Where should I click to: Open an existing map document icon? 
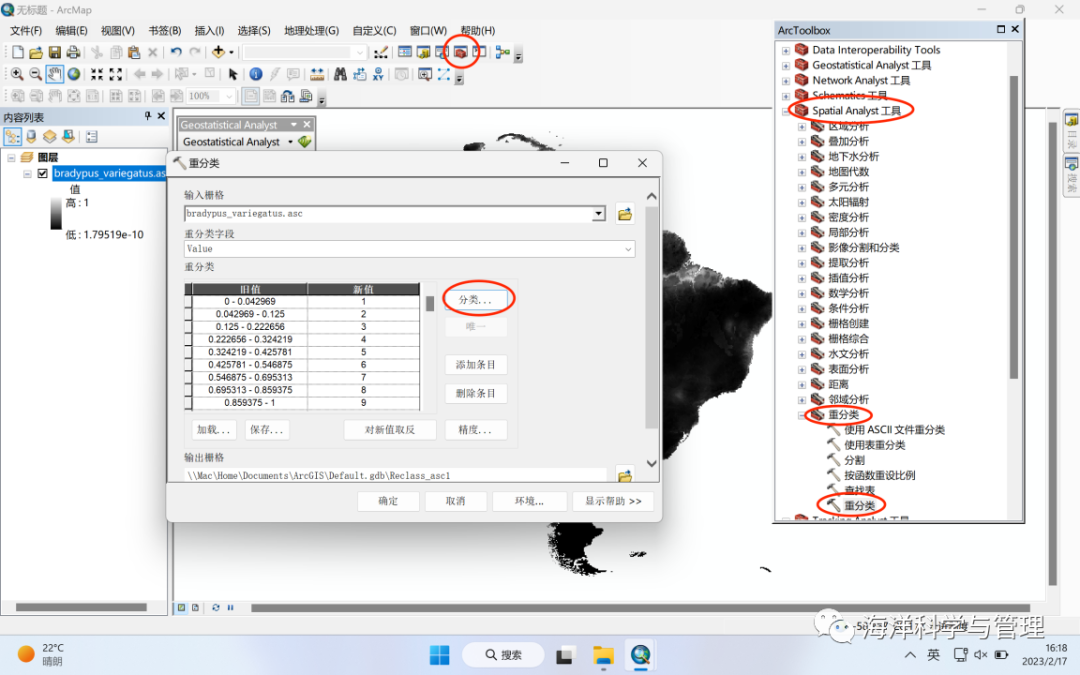tap(36, 52)
